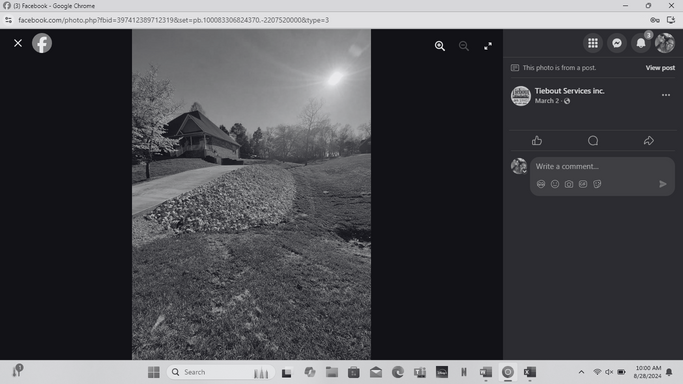
Task: Open the post options three-dot menu
Action: pyautogui.click(x=666, y=95)
